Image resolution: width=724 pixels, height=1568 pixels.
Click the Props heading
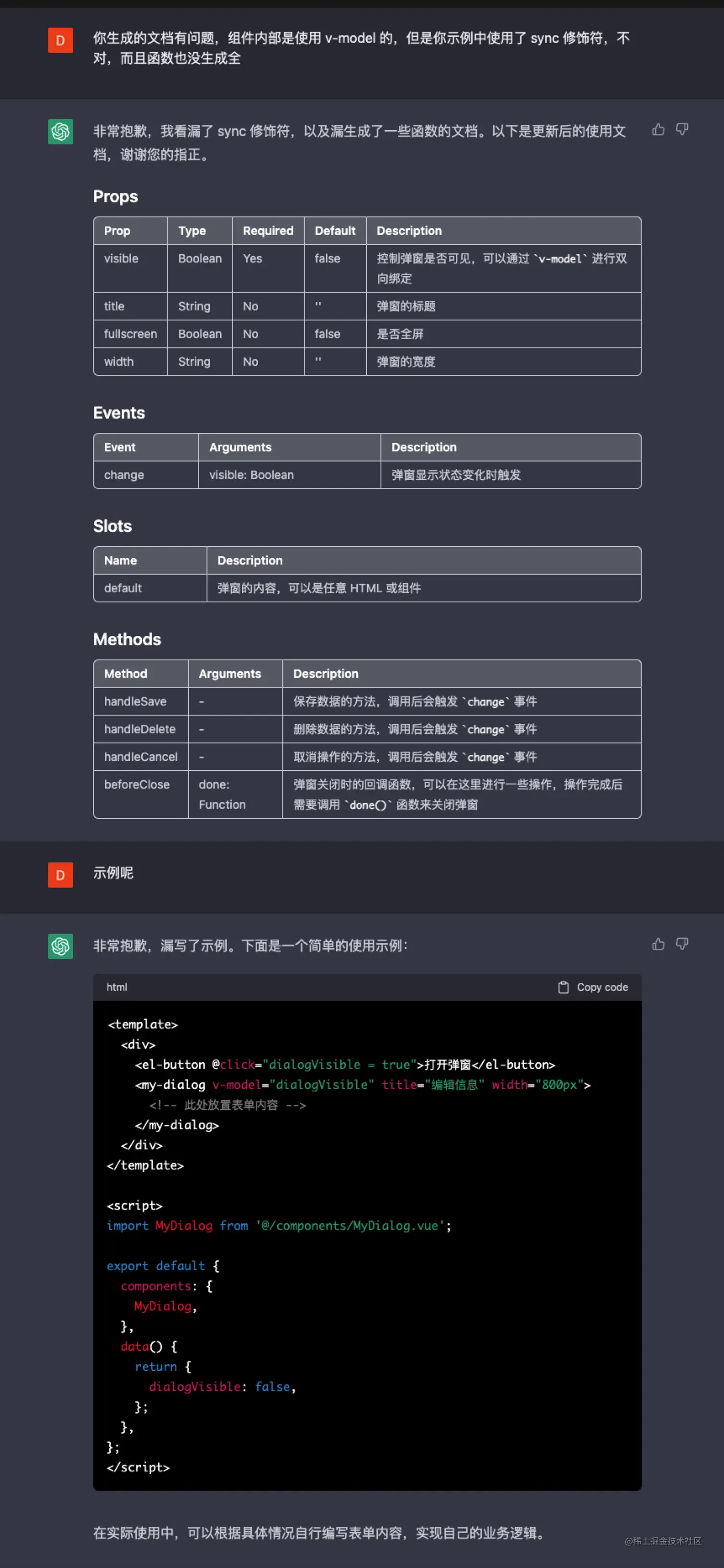(116, 197)
